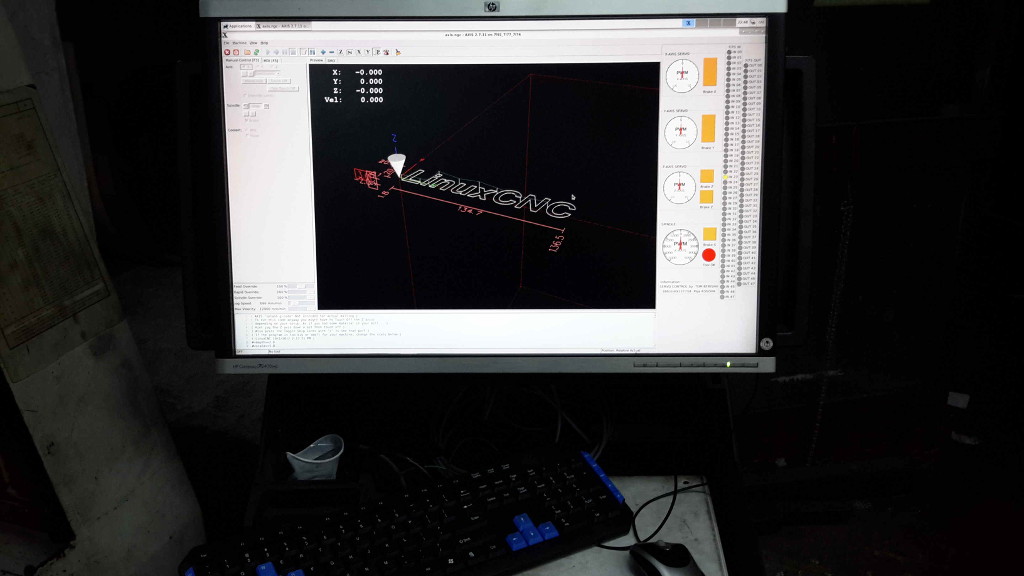Viewport: 1024px width, 576px height.
Task: Click the Step program toolbar icon
Action: click(276, 52)
